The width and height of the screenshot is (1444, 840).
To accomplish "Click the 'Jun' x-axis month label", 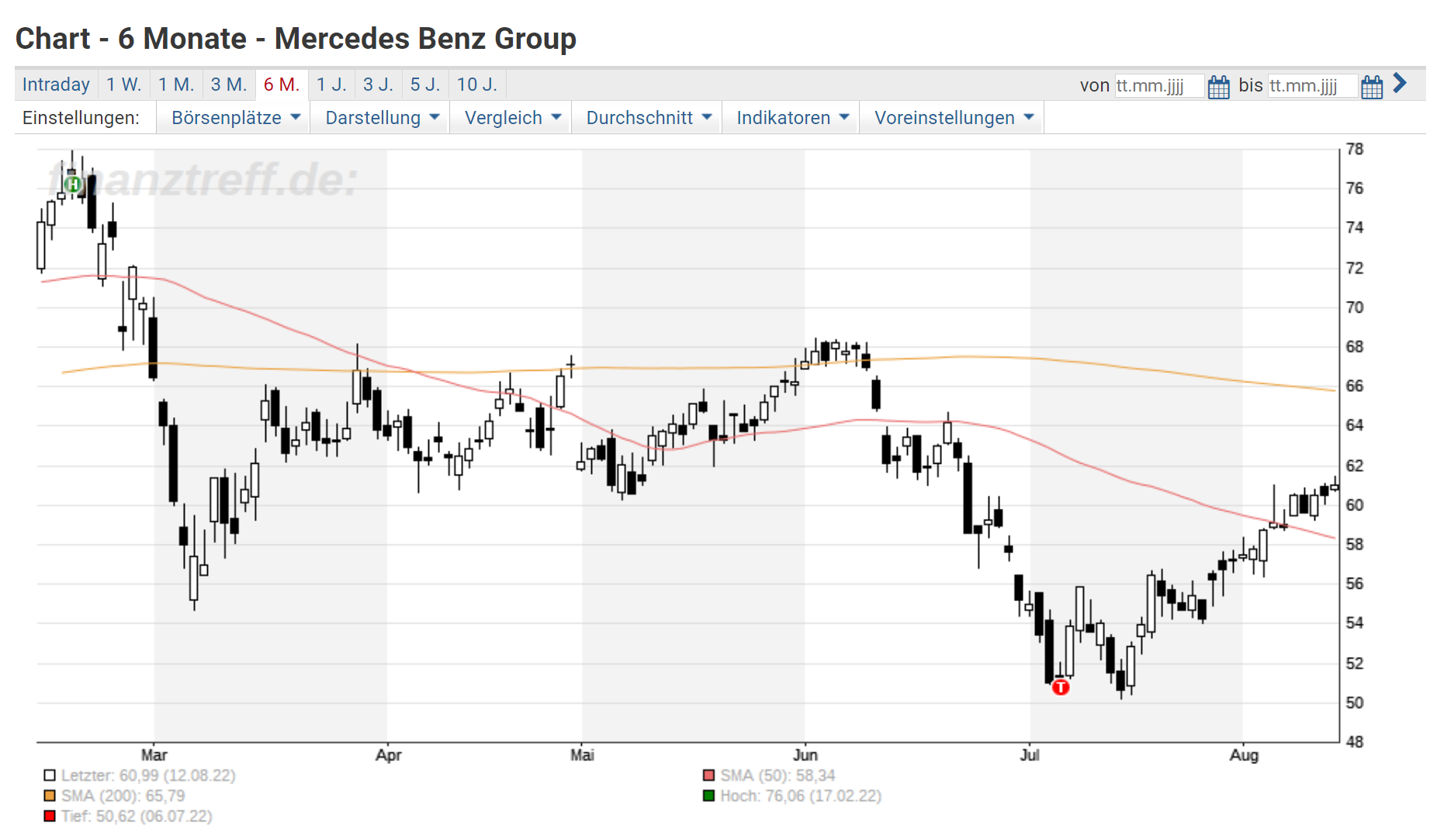I will pyautogui.click(x=805, y=755).
